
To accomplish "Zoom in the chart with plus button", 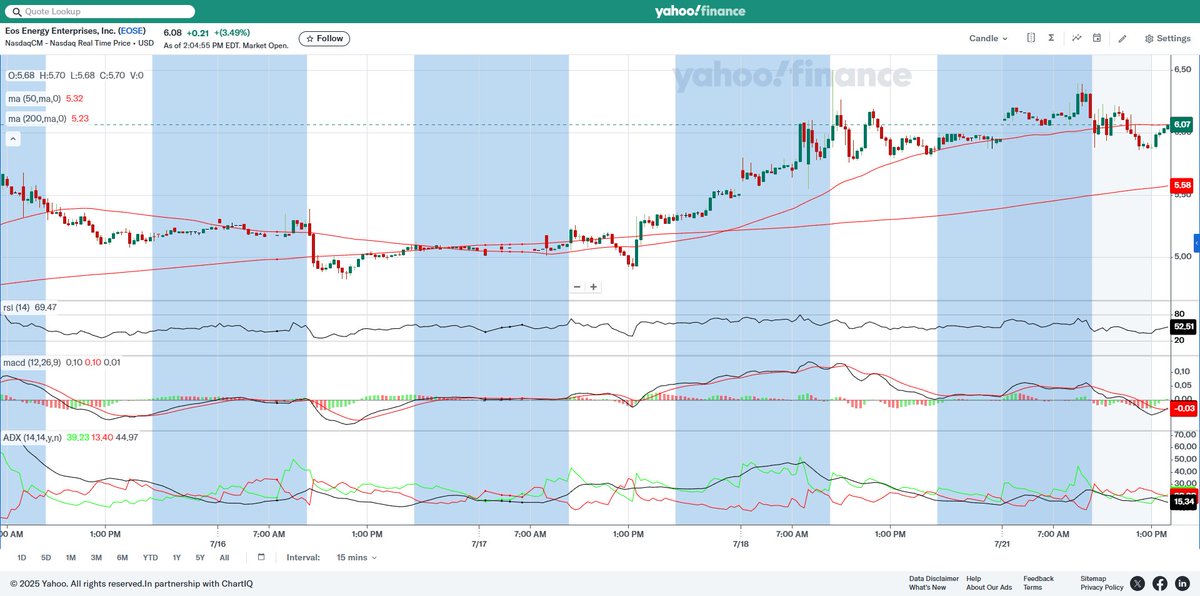I will 593,287.
